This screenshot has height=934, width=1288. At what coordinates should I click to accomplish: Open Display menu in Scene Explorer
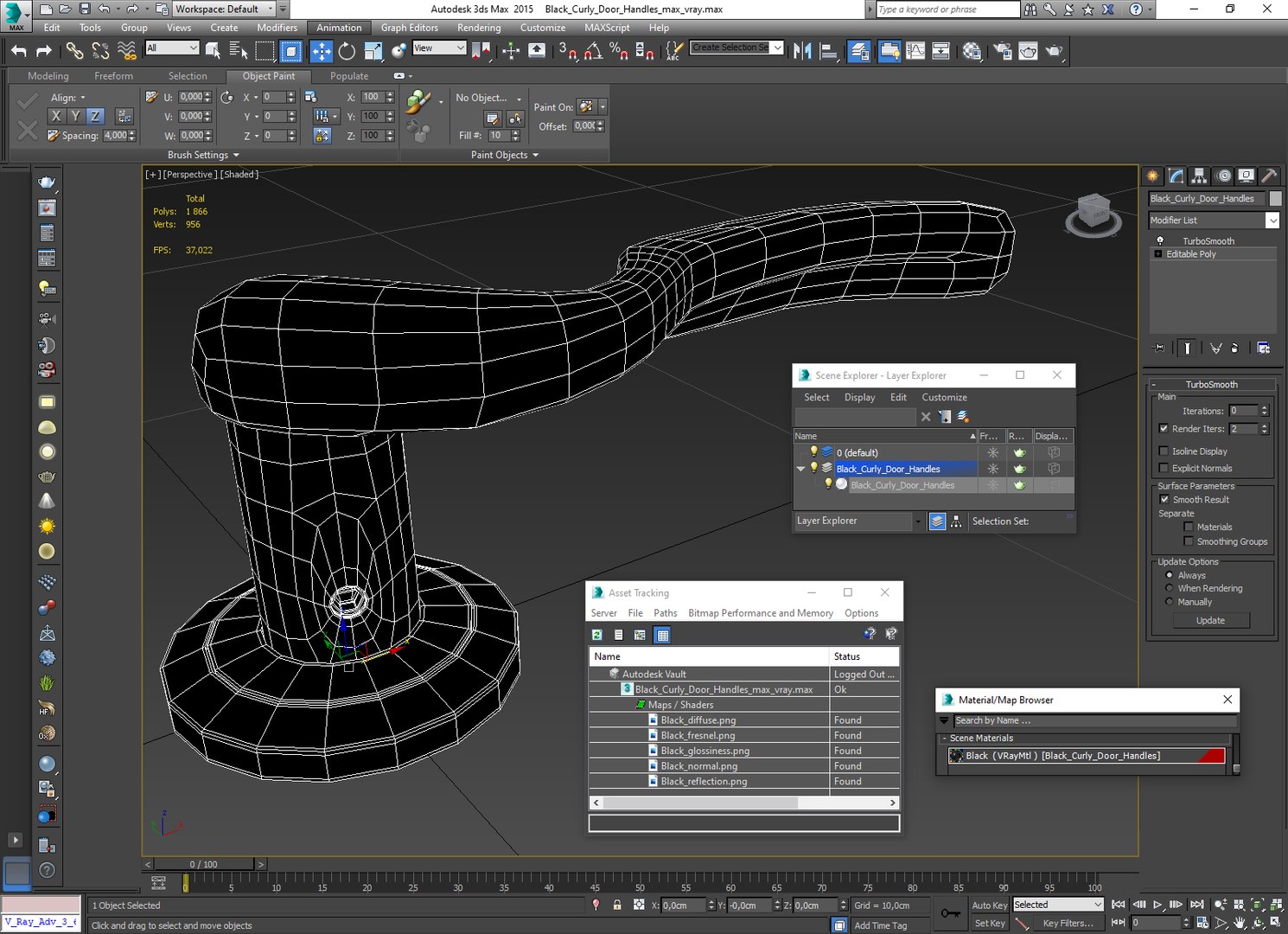coord(859,398)
